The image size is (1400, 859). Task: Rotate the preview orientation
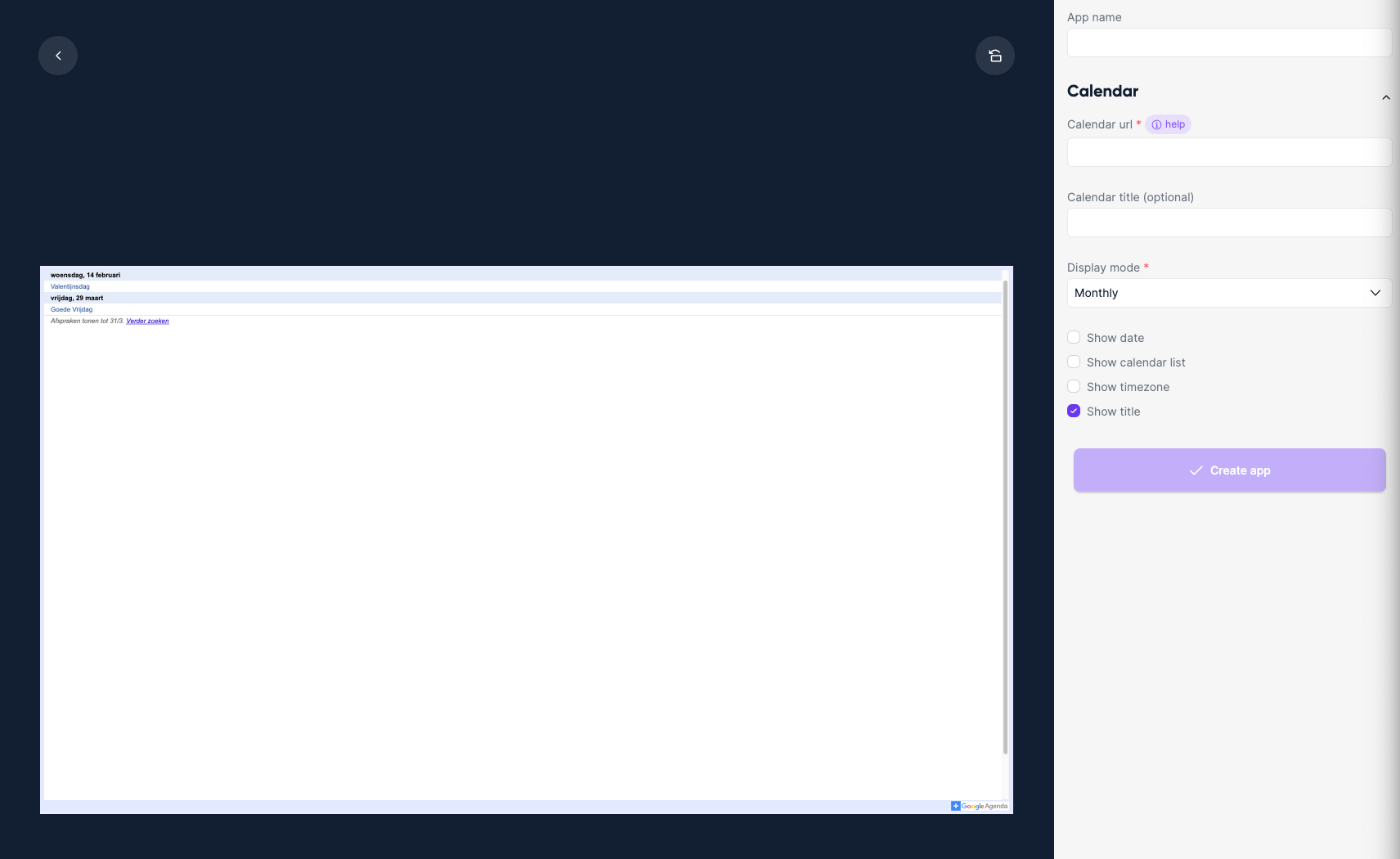click(994, 55)
